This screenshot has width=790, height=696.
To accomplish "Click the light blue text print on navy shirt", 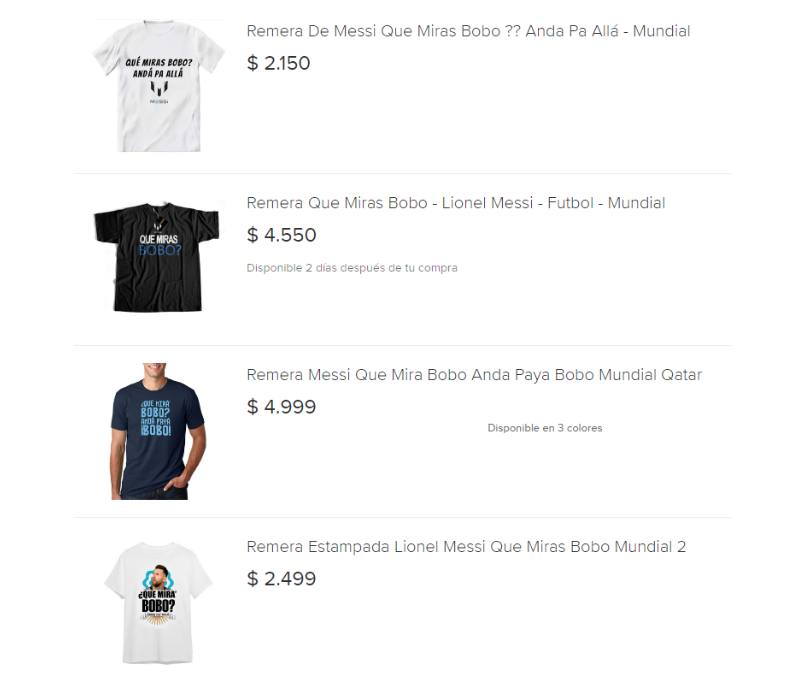I will (156, 418).
